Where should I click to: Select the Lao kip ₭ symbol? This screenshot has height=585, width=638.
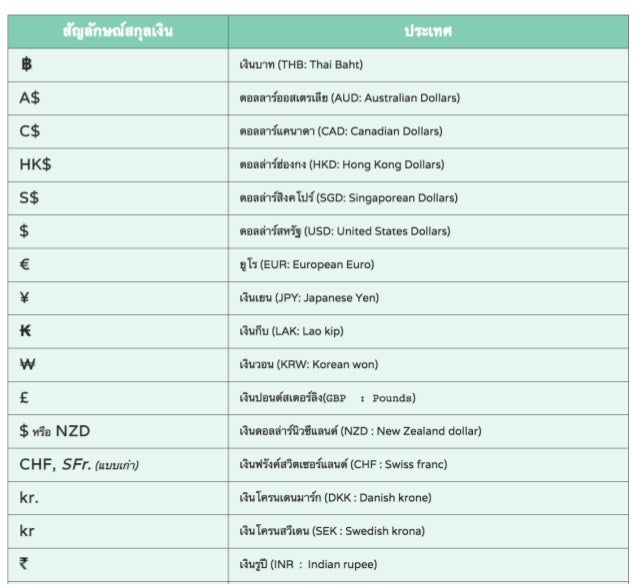click(x=26, y=331)
